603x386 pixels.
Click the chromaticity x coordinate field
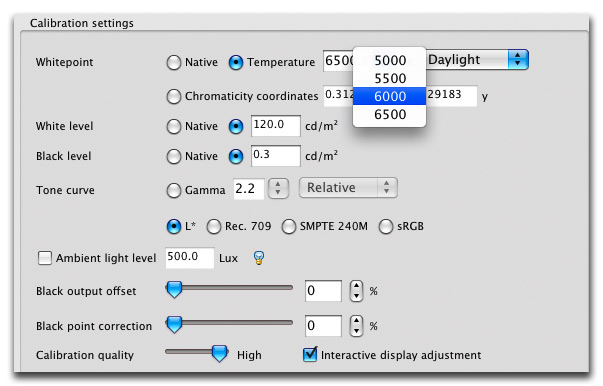pos(338,96)
